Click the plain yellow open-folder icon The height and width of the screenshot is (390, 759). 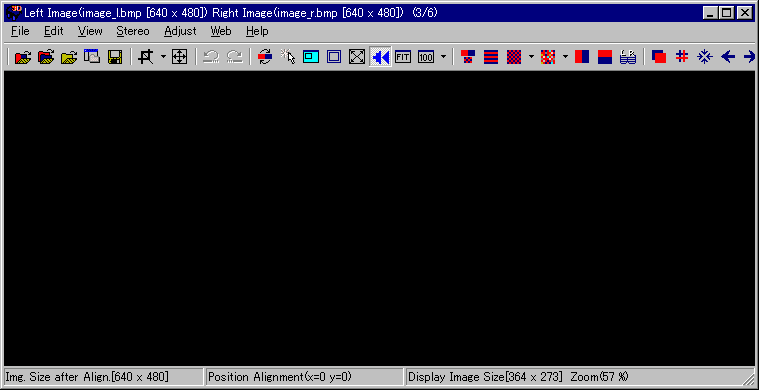click(69, 57)
